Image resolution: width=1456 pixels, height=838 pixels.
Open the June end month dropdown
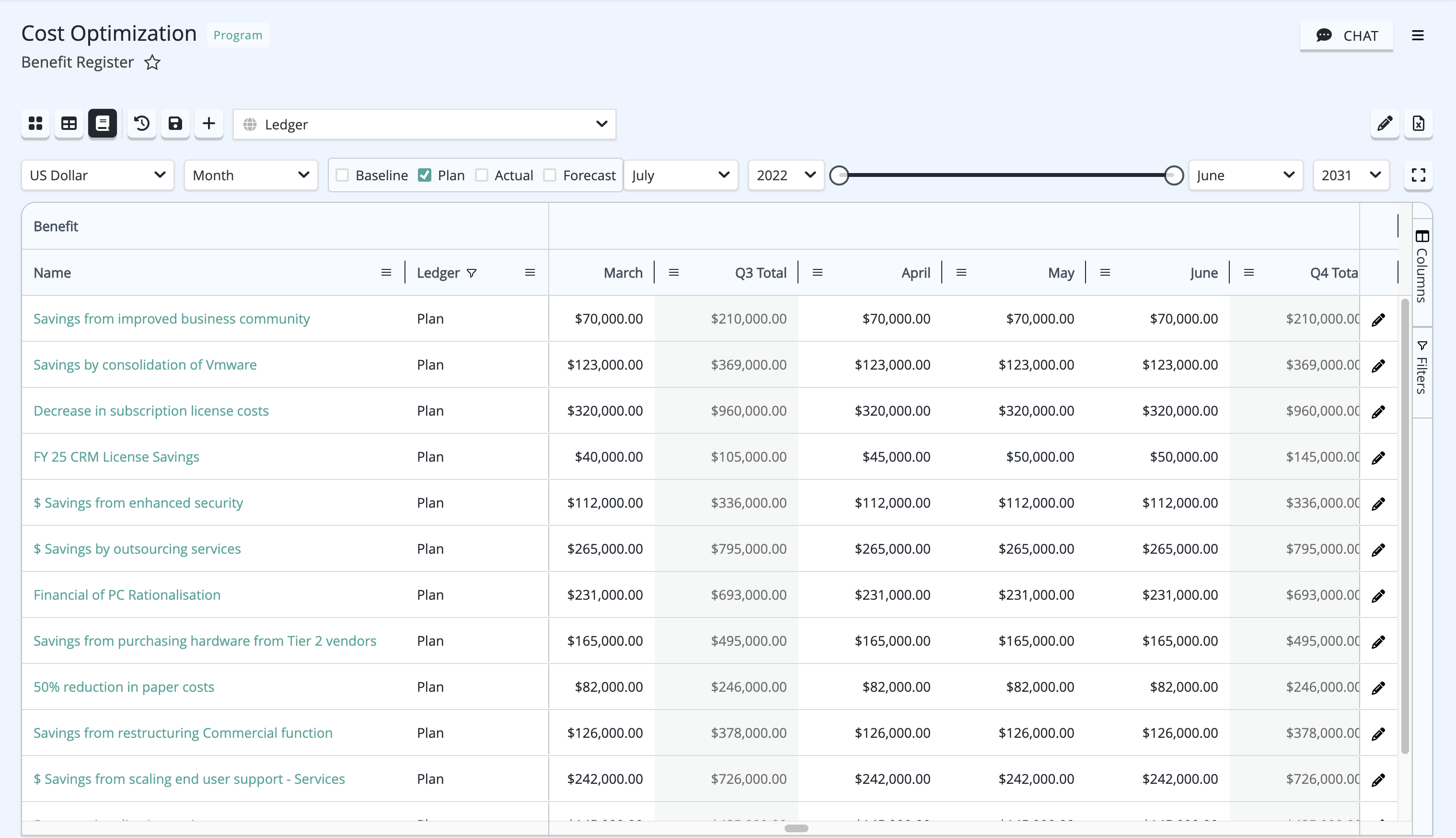click(1246, 175)
